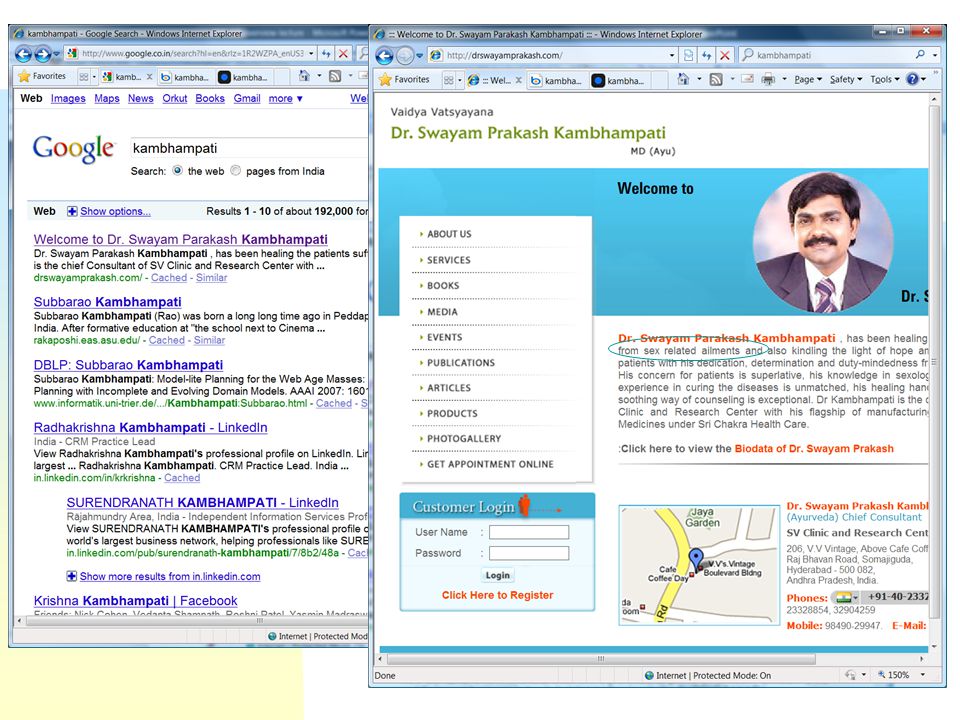
Task: Click map location pin marker
Action: tap(696, 558)
